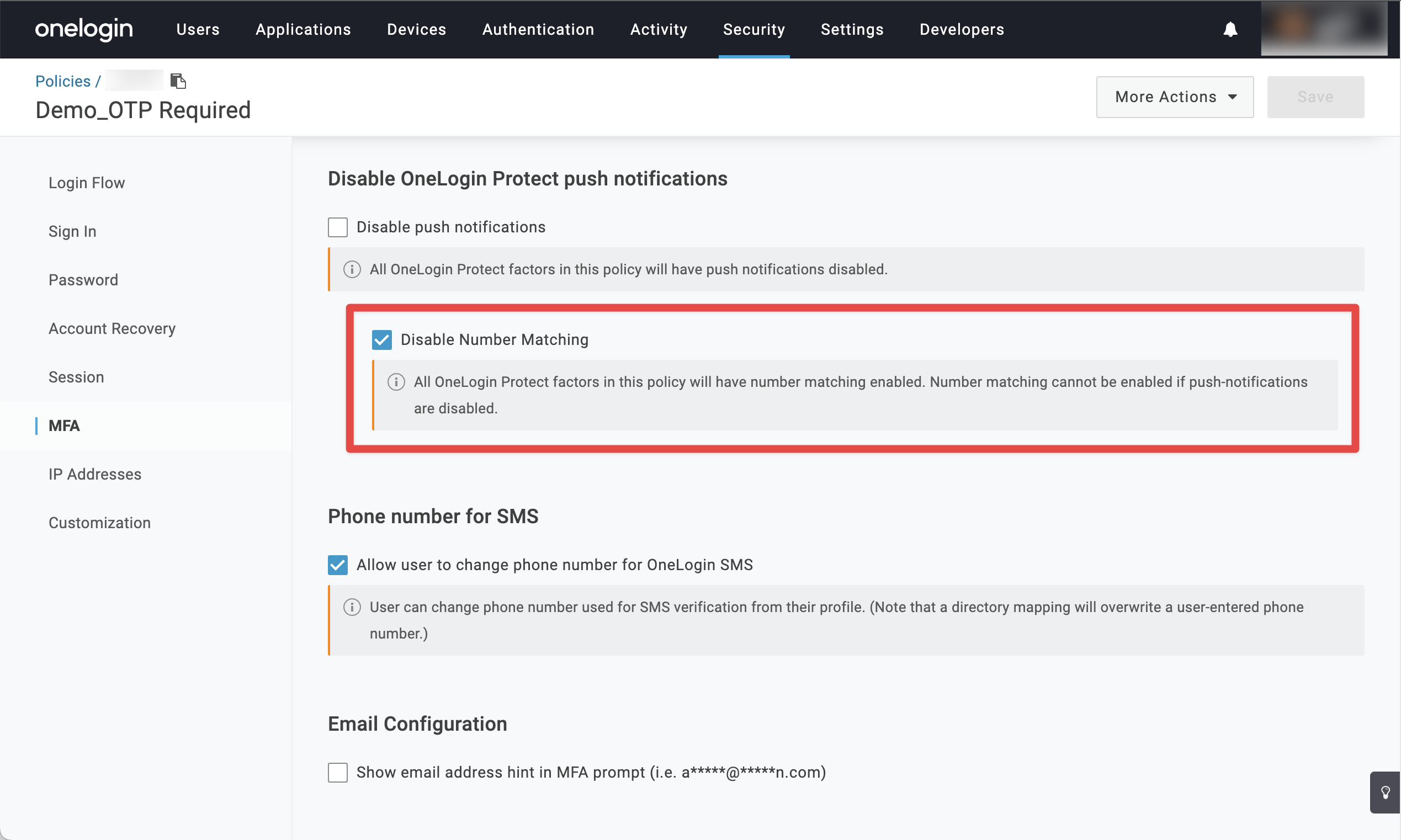Open the Users menu
This screenshot has height=840, width=1401.
198,29
